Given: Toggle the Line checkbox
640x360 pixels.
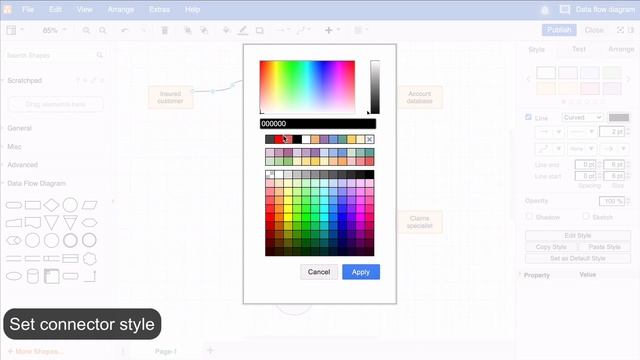Looking at the screenshot, I should point(528,117).
